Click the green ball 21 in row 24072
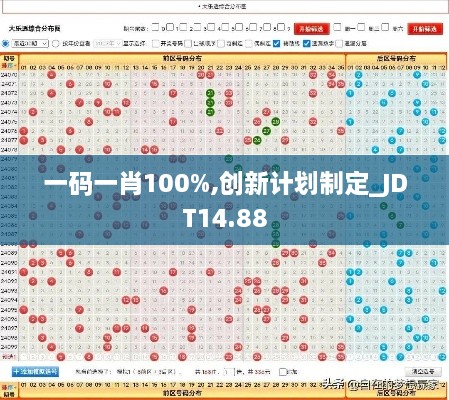The image size is (449, 400). [210, 93]
